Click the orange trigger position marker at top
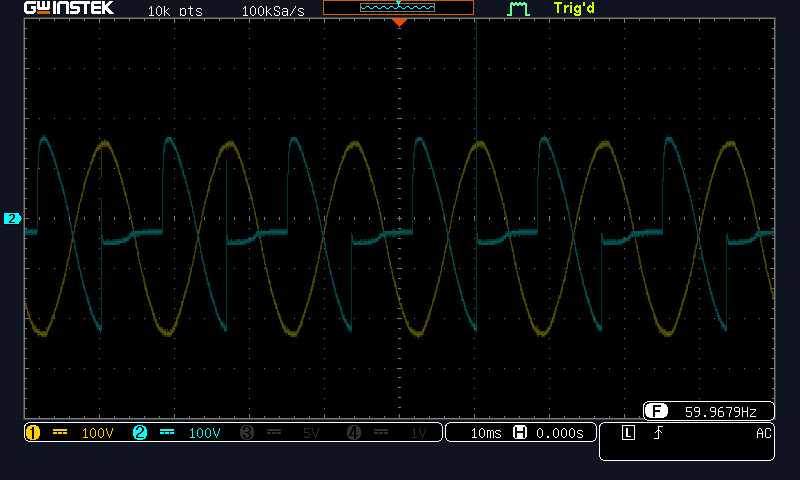The width and height of the screenshot is (800, 480). tap(399, 22)
